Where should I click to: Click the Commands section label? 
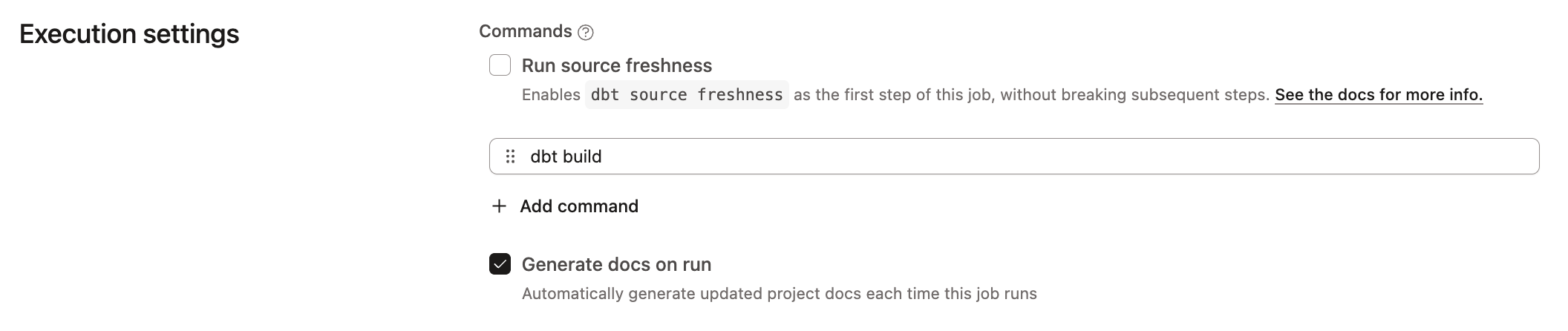(x=525, y=31)
